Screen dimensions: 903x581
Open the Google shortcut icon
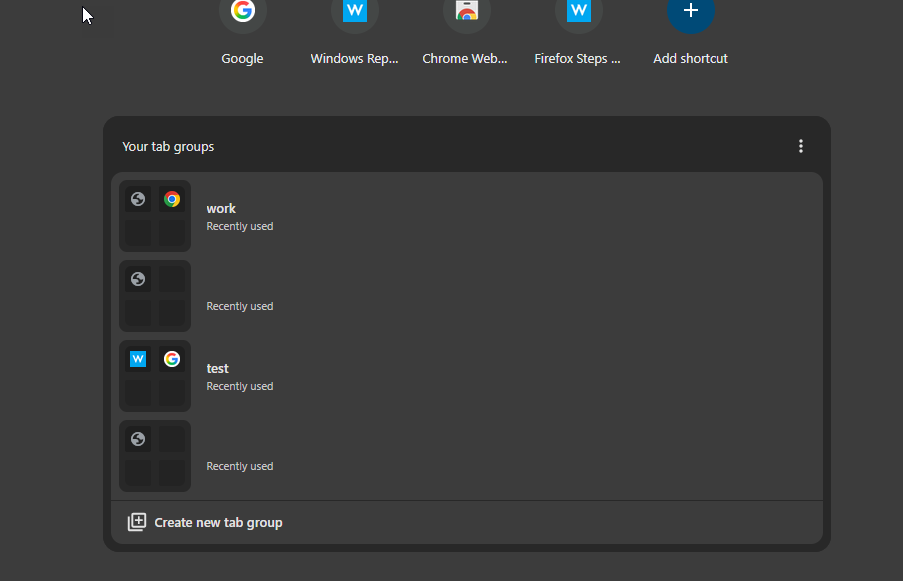point(242,12)
